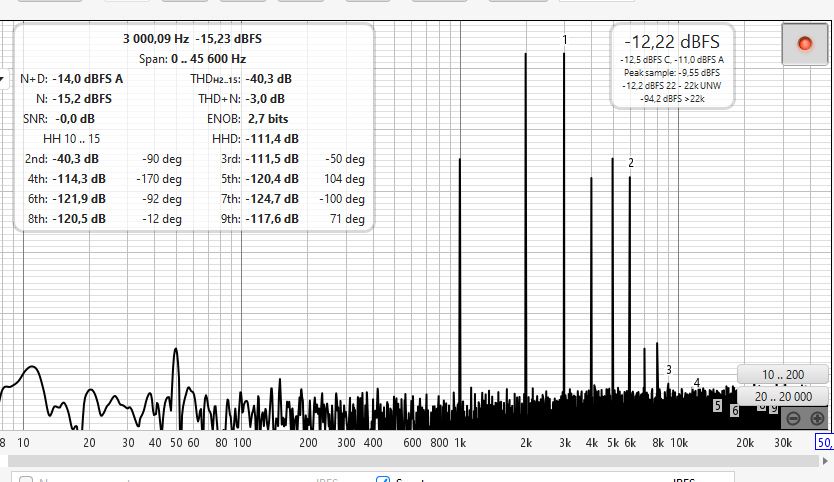Click the 3 000,09 Hz fundamental frequency value
This screenshot has height=482, width=834.
pos(156,39)
